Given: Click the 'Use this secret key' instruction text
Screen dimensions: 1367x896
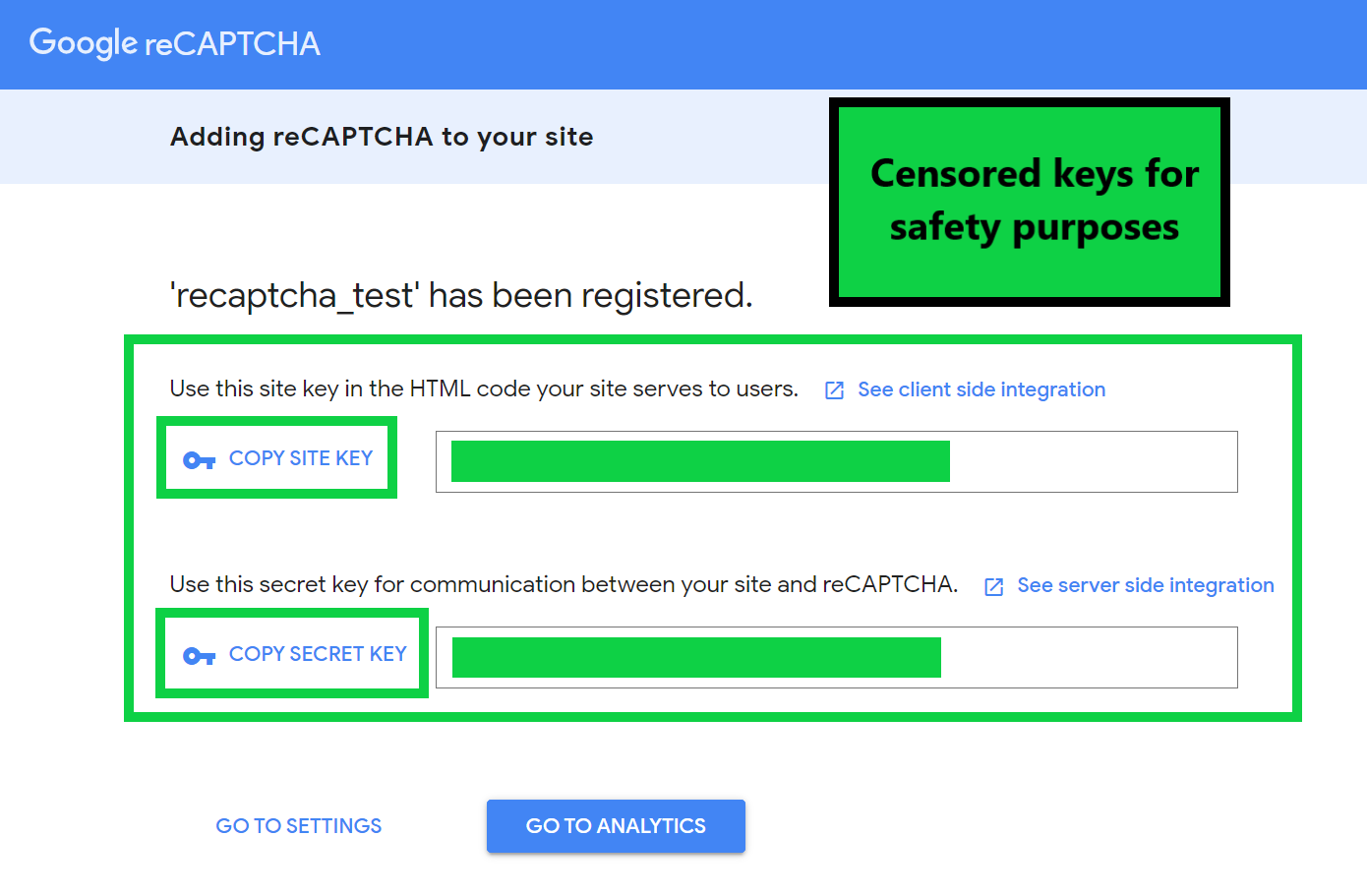Looking at the screenshot, I should [x=564, y=584].
